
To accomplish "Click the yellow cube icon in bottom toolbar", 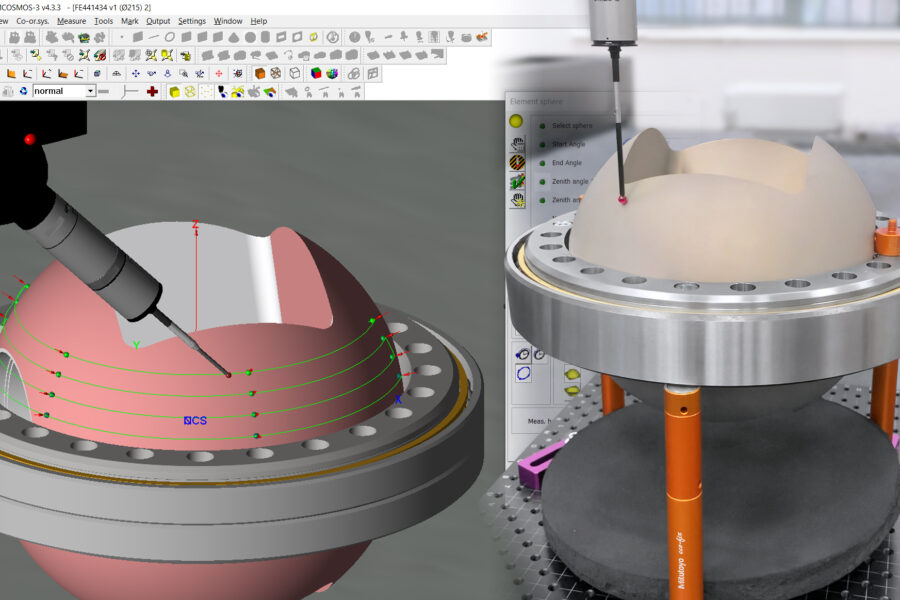I will [x=174, y=91].
